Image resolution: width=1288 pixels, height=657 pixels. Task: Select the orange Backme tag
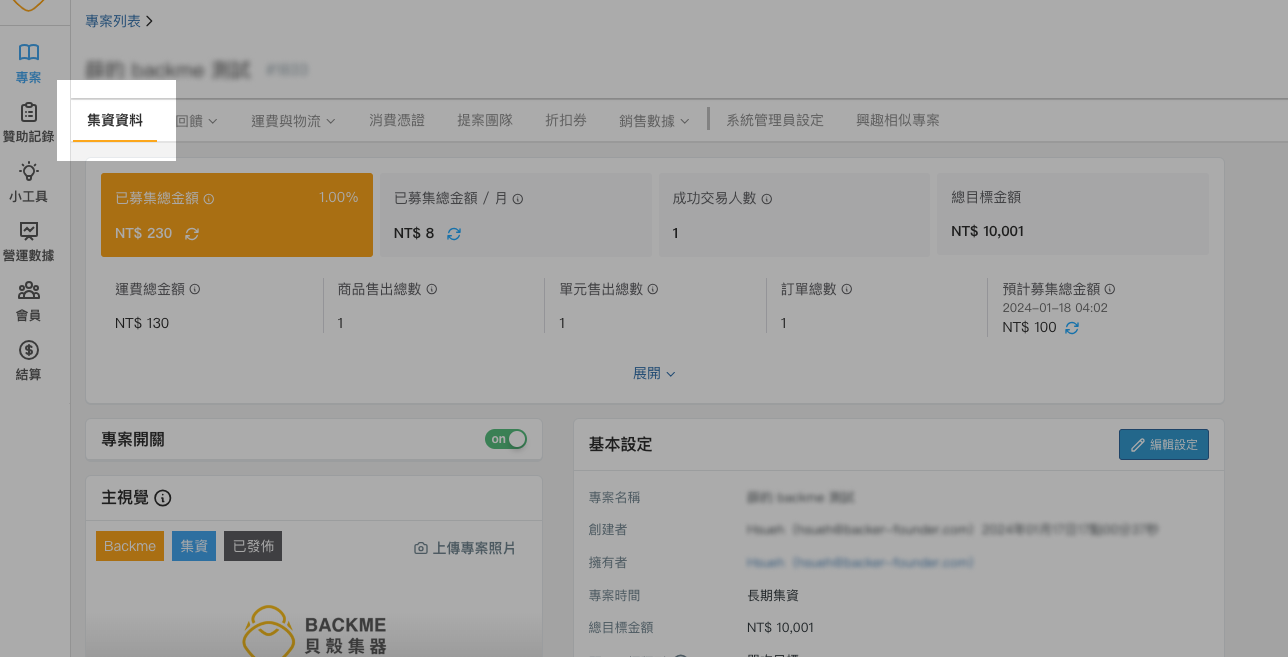coord(130,546)
